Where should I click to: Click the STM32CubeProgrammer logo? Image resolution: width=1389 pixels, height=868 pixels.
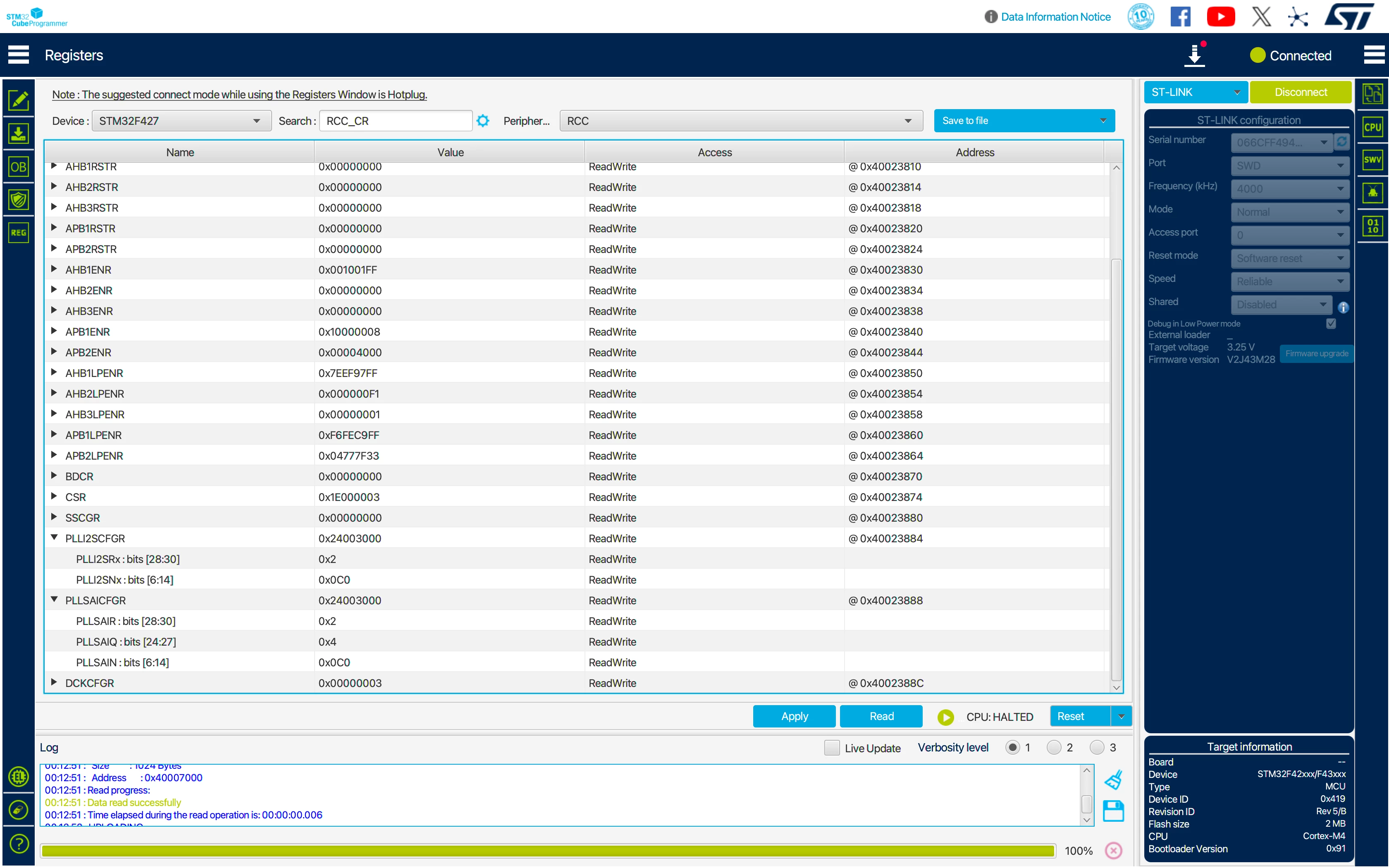click(37, 17)
